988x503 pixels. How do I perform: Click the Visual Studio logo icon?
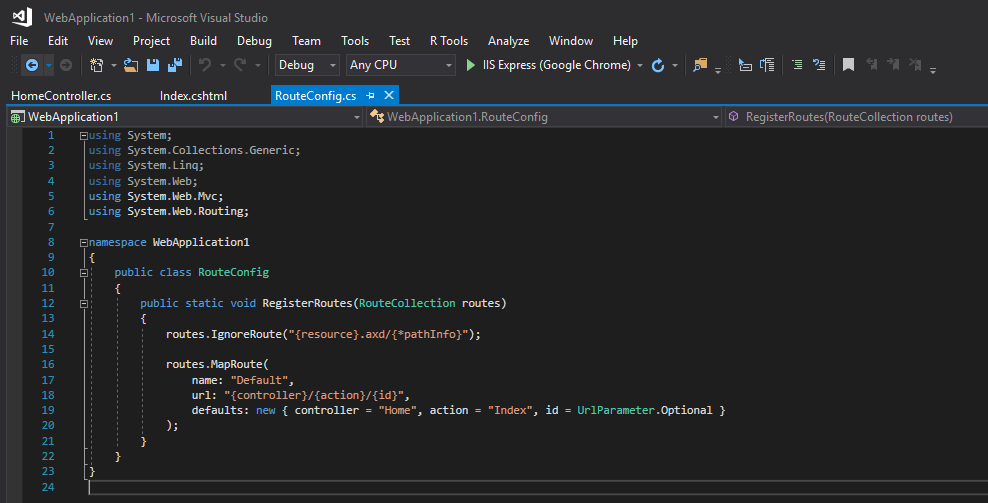coord(22,17)
